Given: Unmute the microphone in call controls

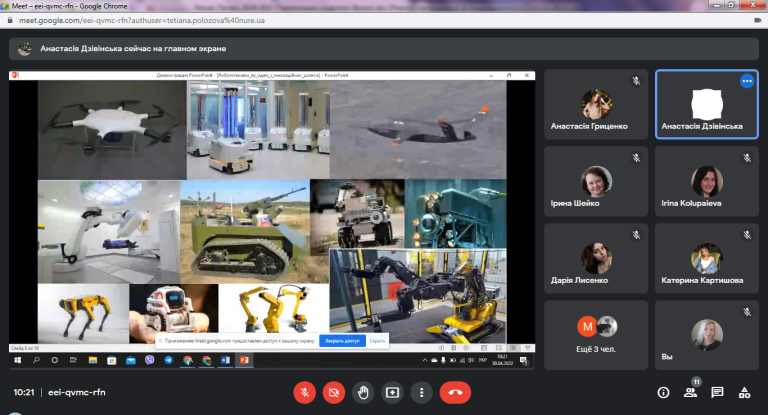Looking at the screenshot, I should point(305,392).
